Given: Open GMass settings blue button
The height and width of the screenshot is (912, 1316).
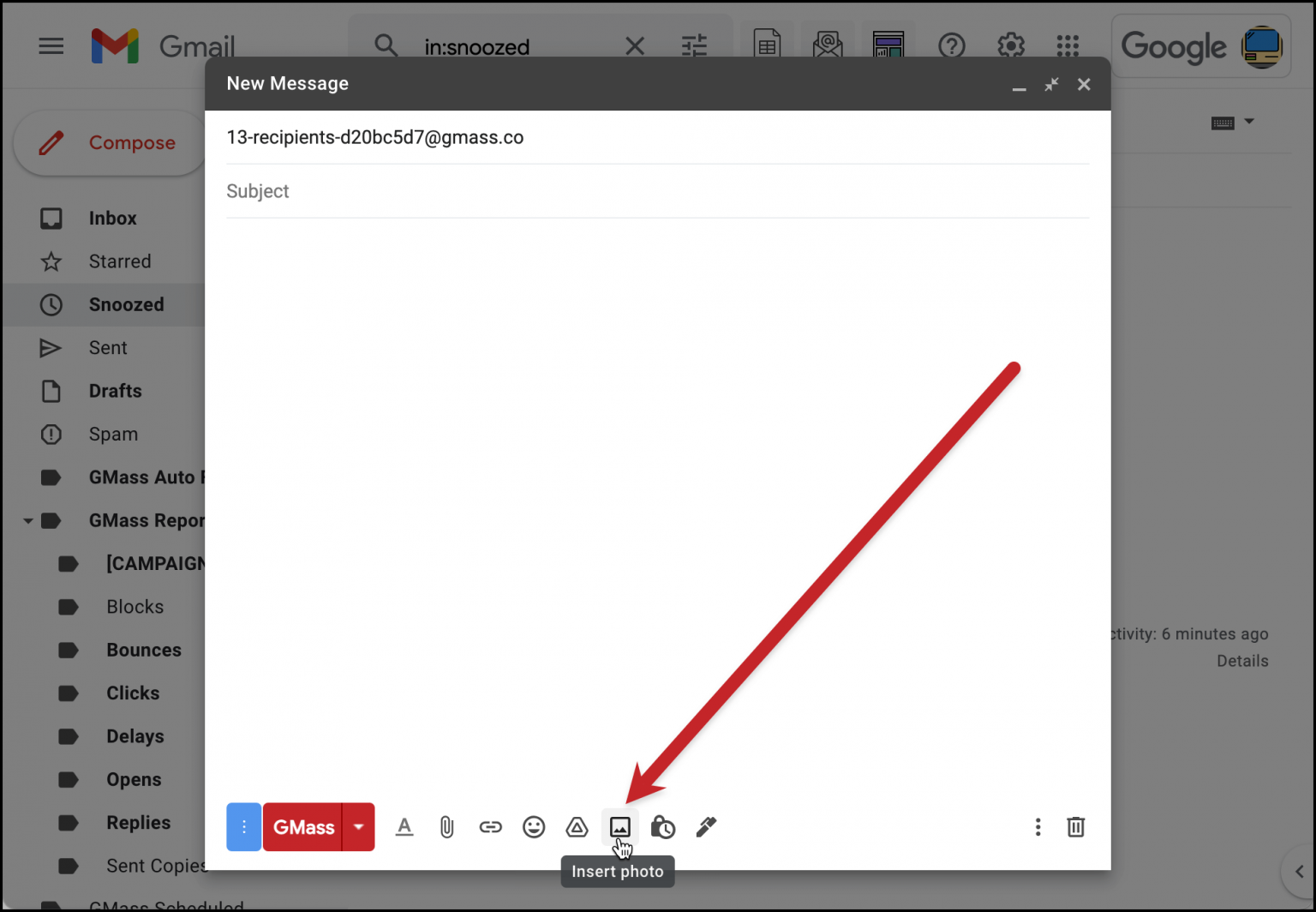Looking at the screenshot, I should click(x=243, y=827).
